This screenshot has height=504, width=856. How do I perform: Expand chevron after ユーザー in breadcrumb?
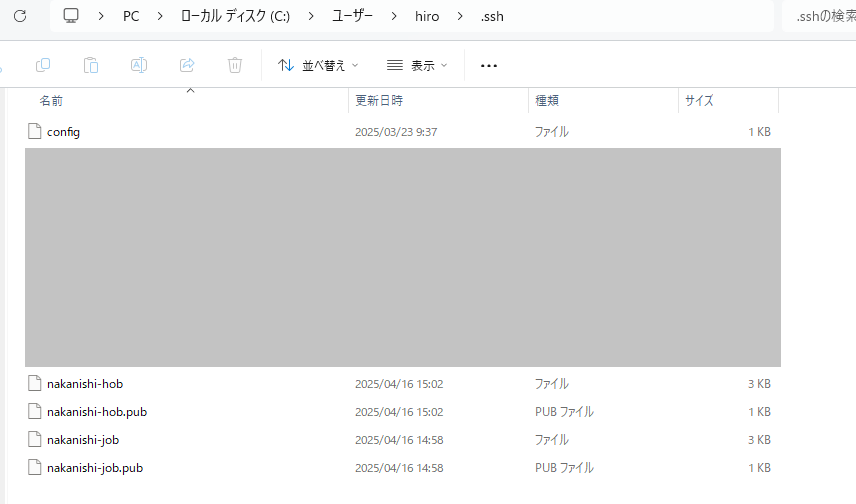[x=394, y=16]
